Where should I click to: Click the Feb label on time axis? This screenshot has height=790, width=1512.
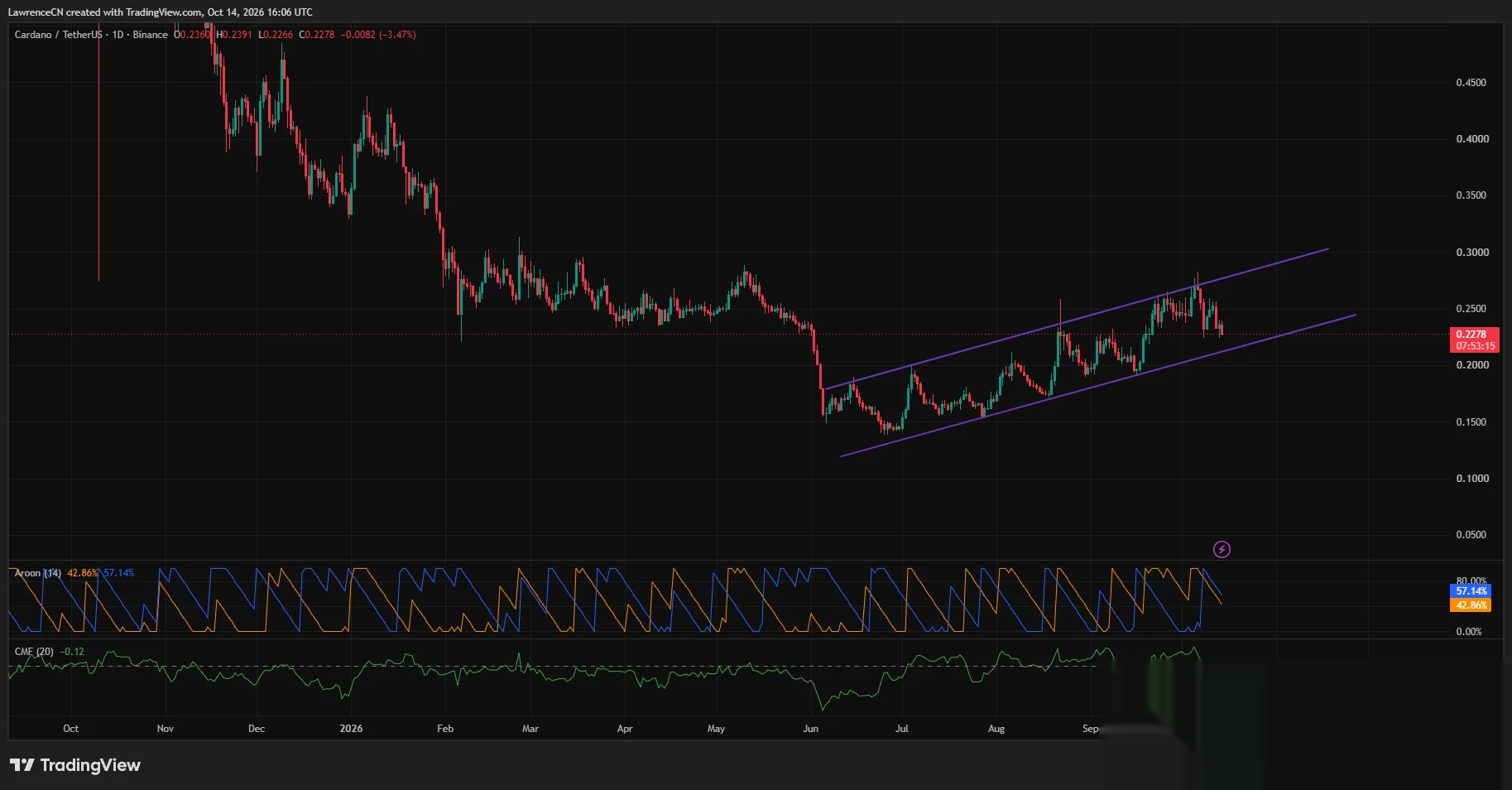445,729
